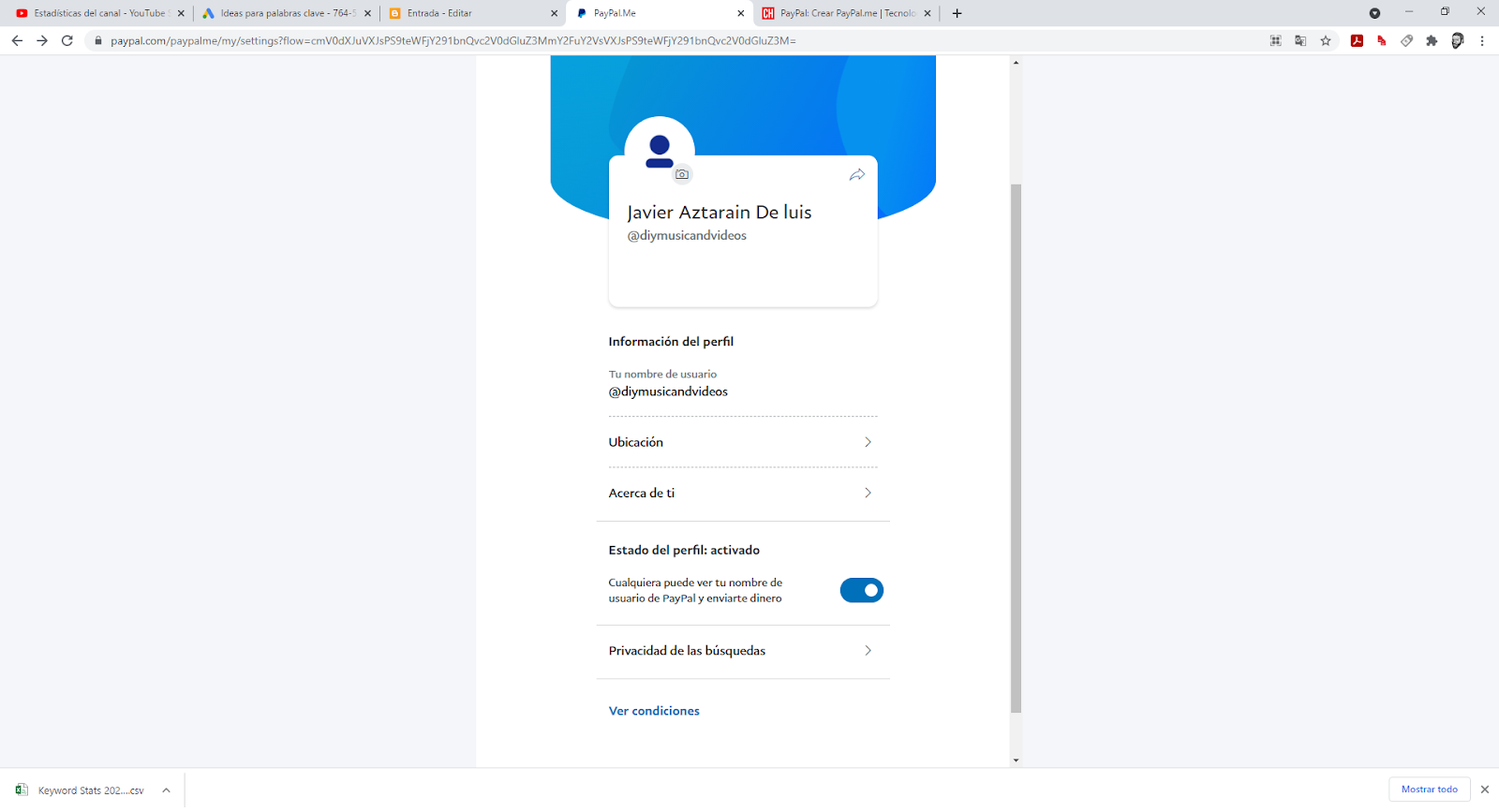Close the YouTube statistics tab
This screenshot has width=1499, height=812.
click(181, 13)
